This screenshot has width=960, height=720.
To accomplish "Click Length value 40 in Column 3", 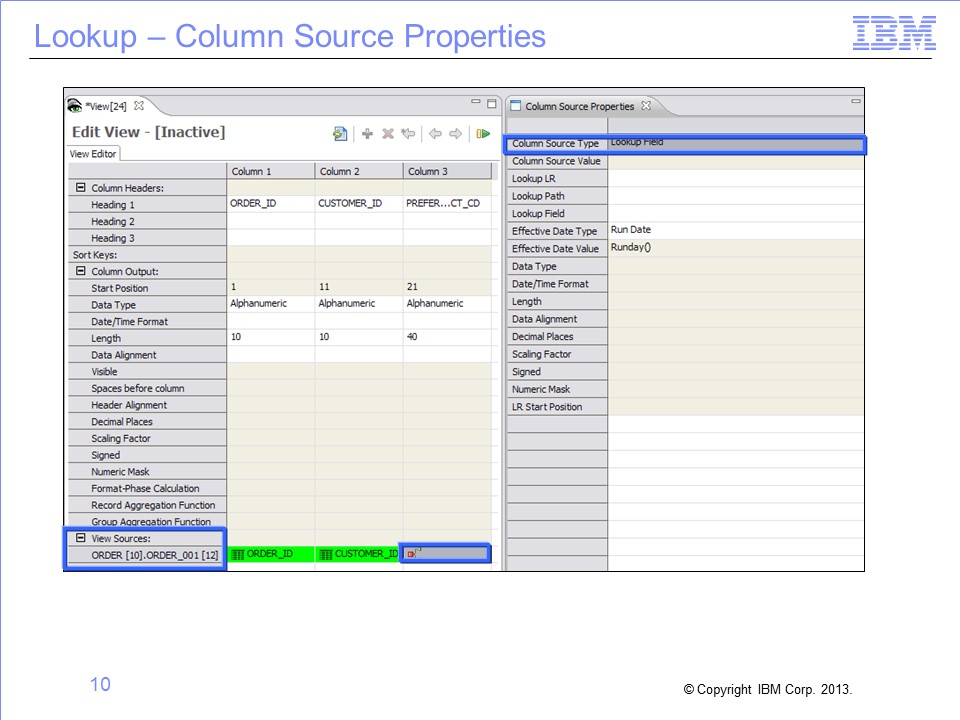I will tap(447, 337).
